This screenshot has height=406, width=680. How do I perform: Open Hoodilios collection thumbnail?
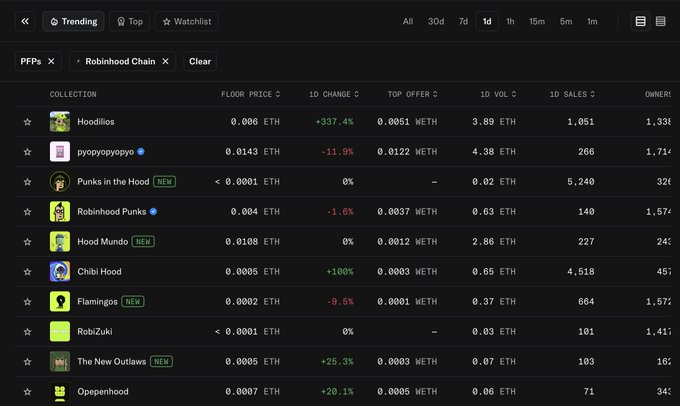point(60,121)
